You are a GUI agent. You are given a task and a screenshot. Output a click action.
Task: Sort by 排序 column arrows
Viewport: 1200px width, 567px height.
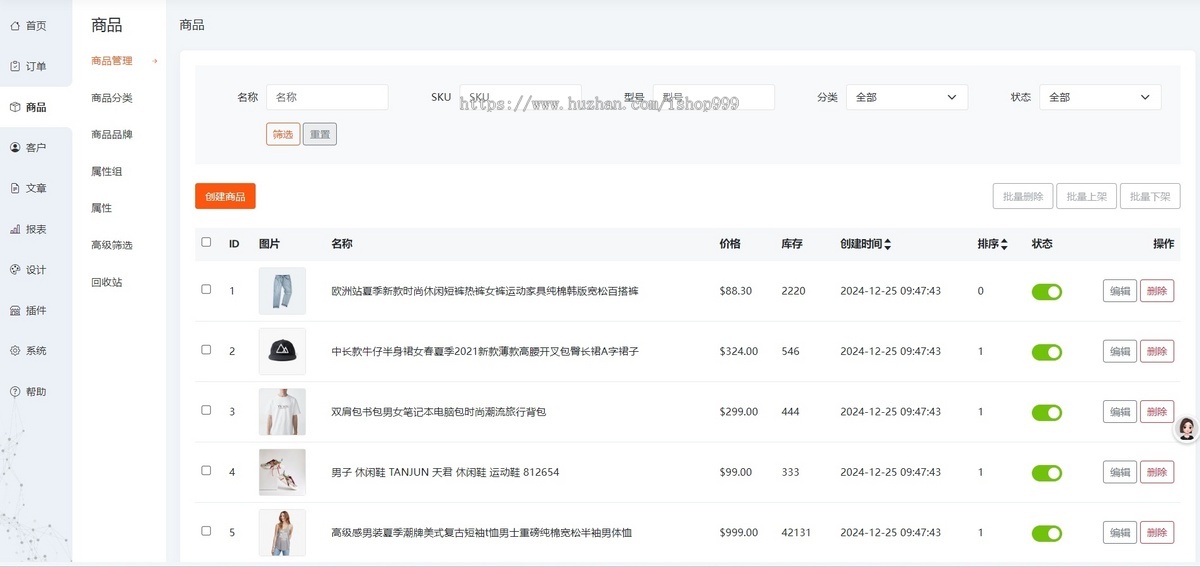pos(1004,244)
